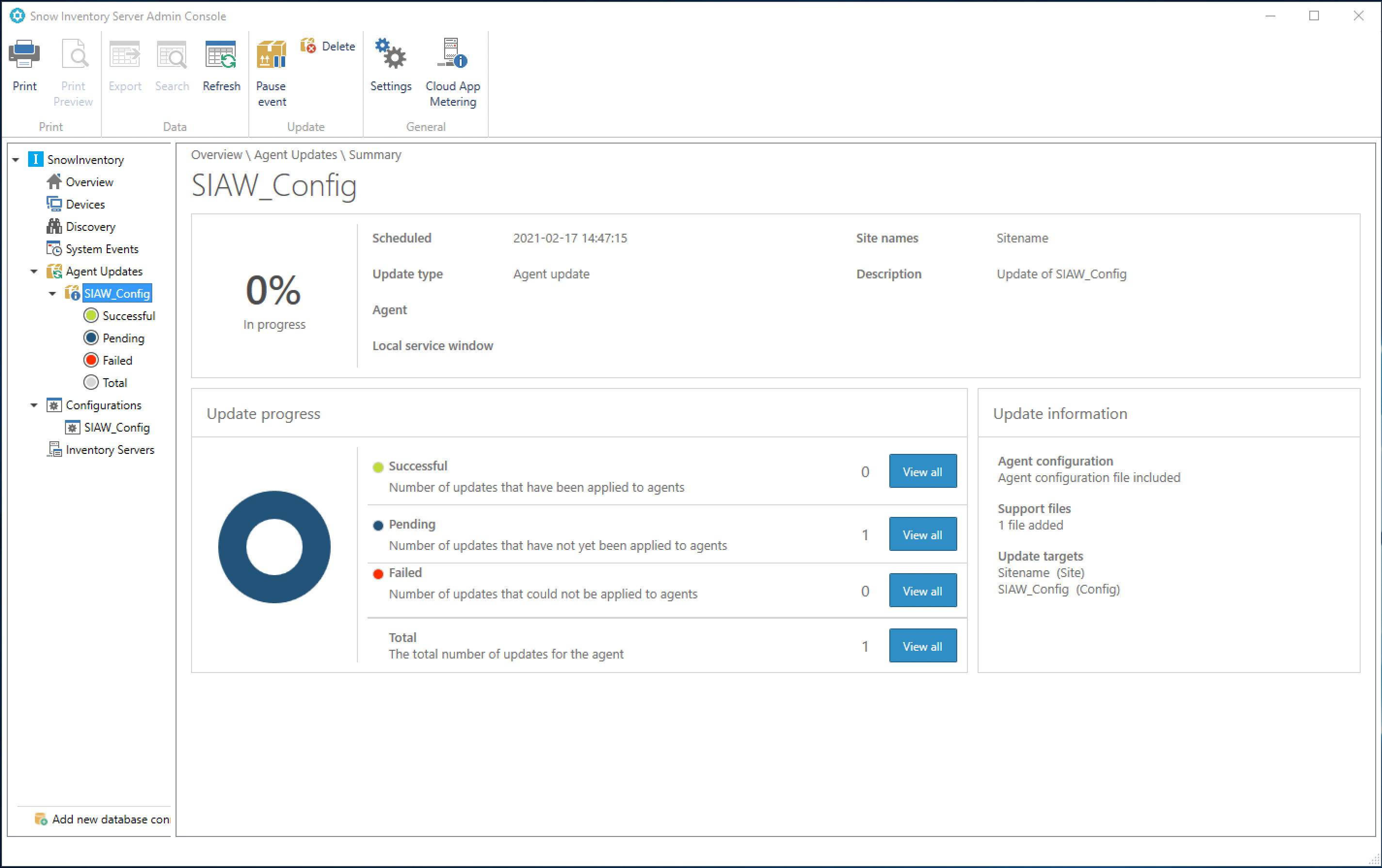Click 'Sitename (Site)' update target
The height and width of the screenshot is (868, 1382).
[1041, 573]
